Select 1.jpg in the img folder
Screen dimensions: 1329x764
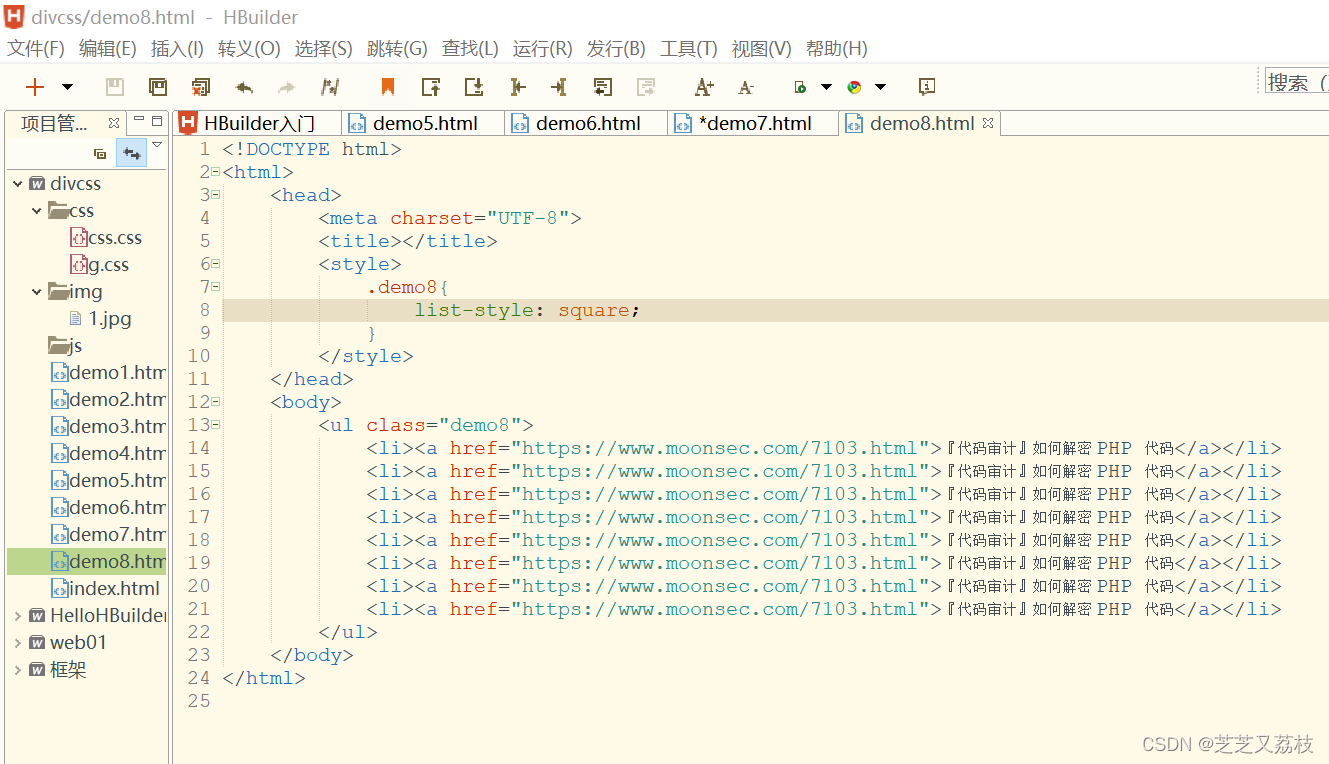[101, 319]
